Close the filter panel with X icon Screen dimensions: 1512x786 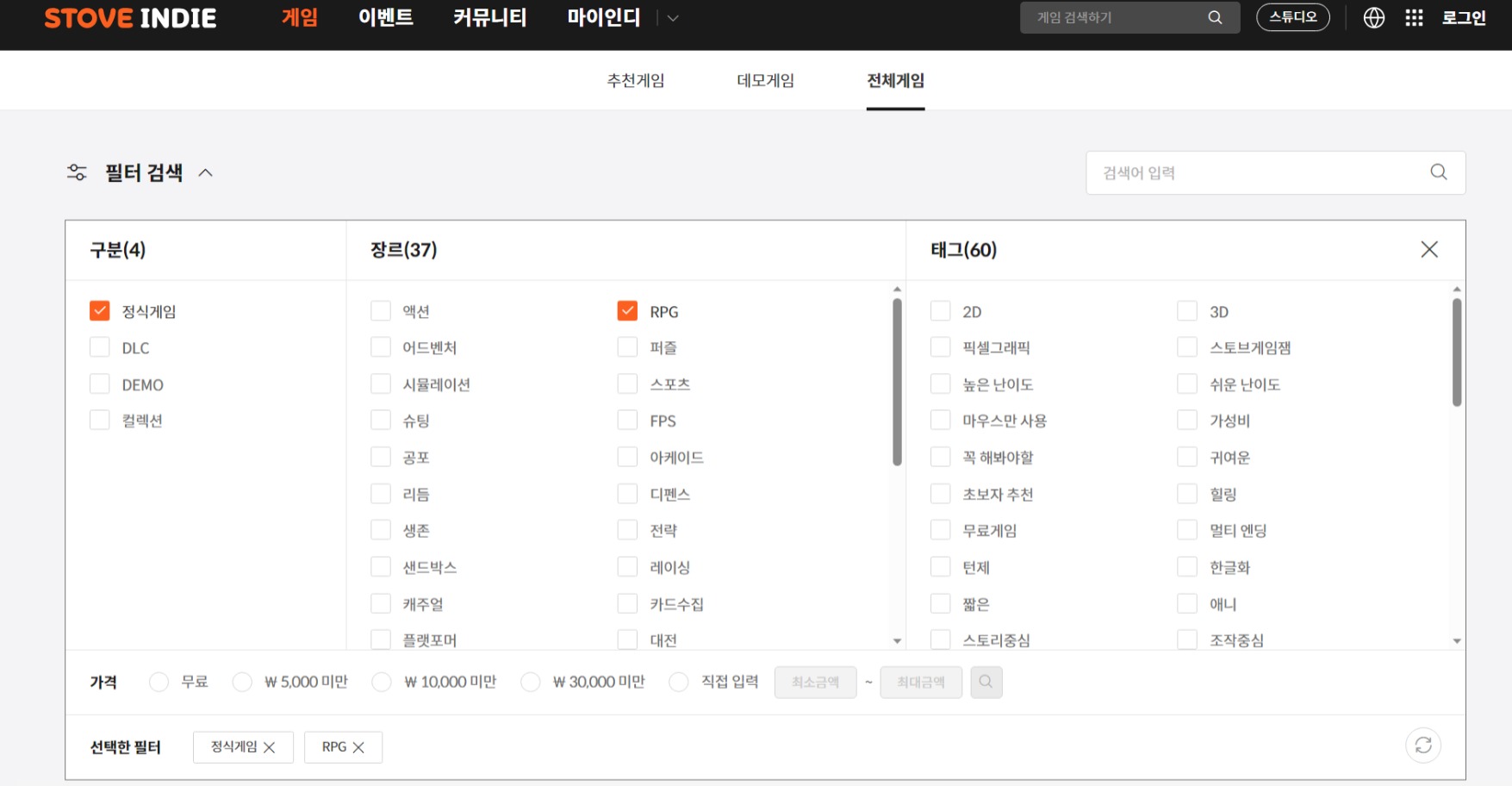click(x=1428, y=250)
